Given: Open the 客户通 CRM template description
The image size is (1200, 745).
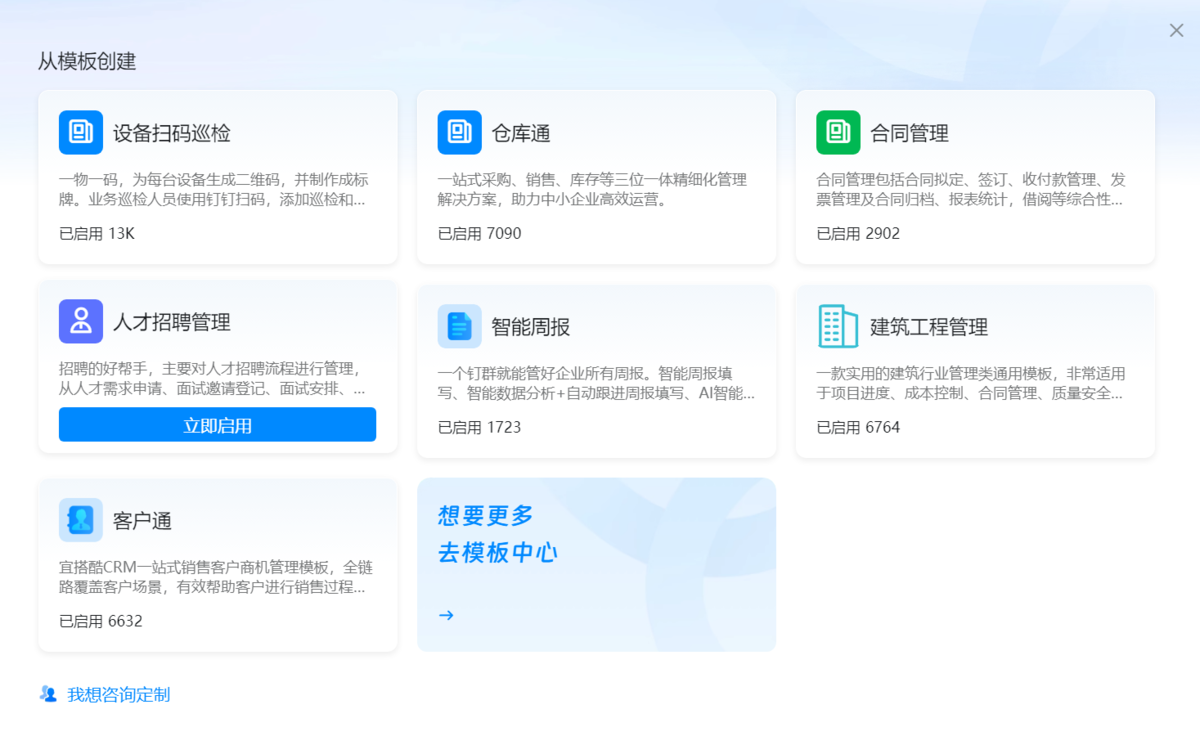Looking at the screenshot, I should (x=216, y=577).
